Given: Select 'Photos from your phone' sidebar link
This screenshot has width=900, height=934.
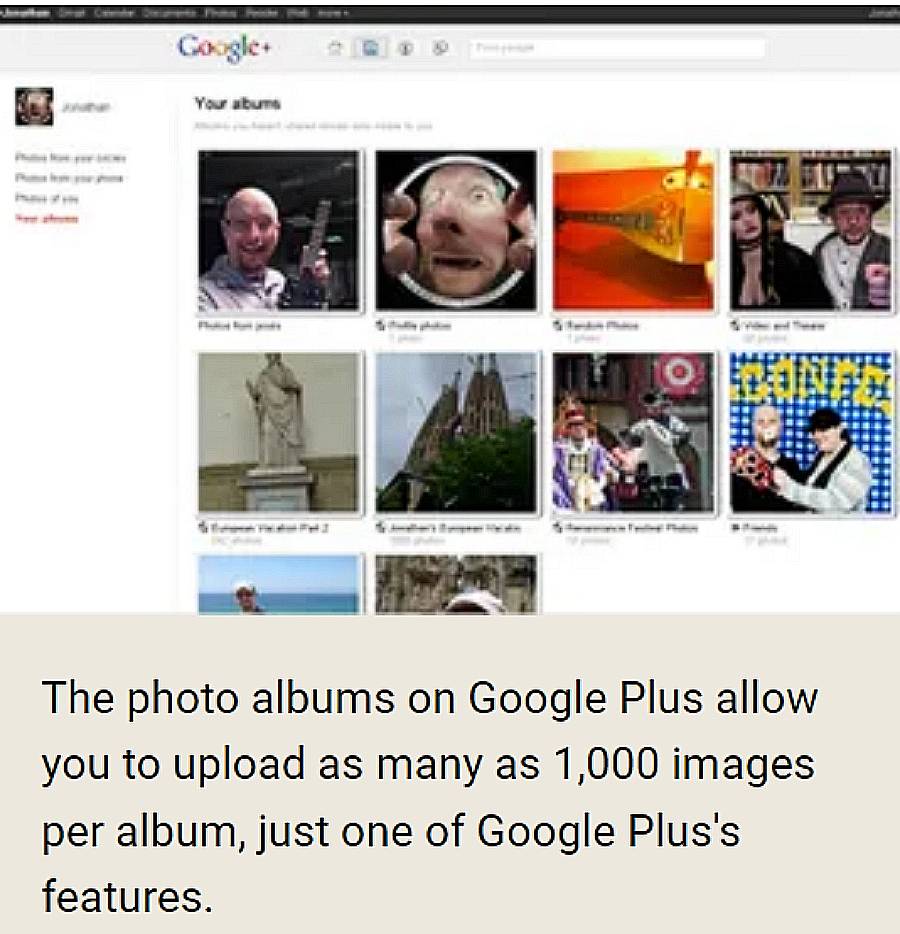Looking at the screenshot, I should tap(68, 178).
